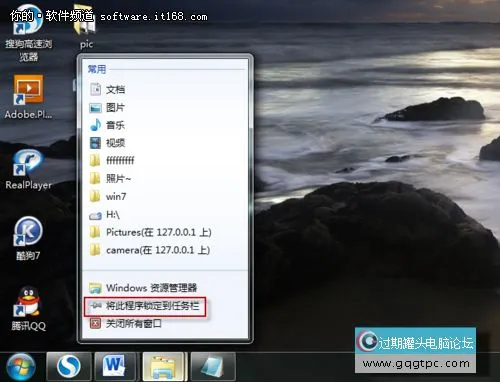
Task: Launch the 腾讯QQ desktop shortcut
Action: point(28,309)
